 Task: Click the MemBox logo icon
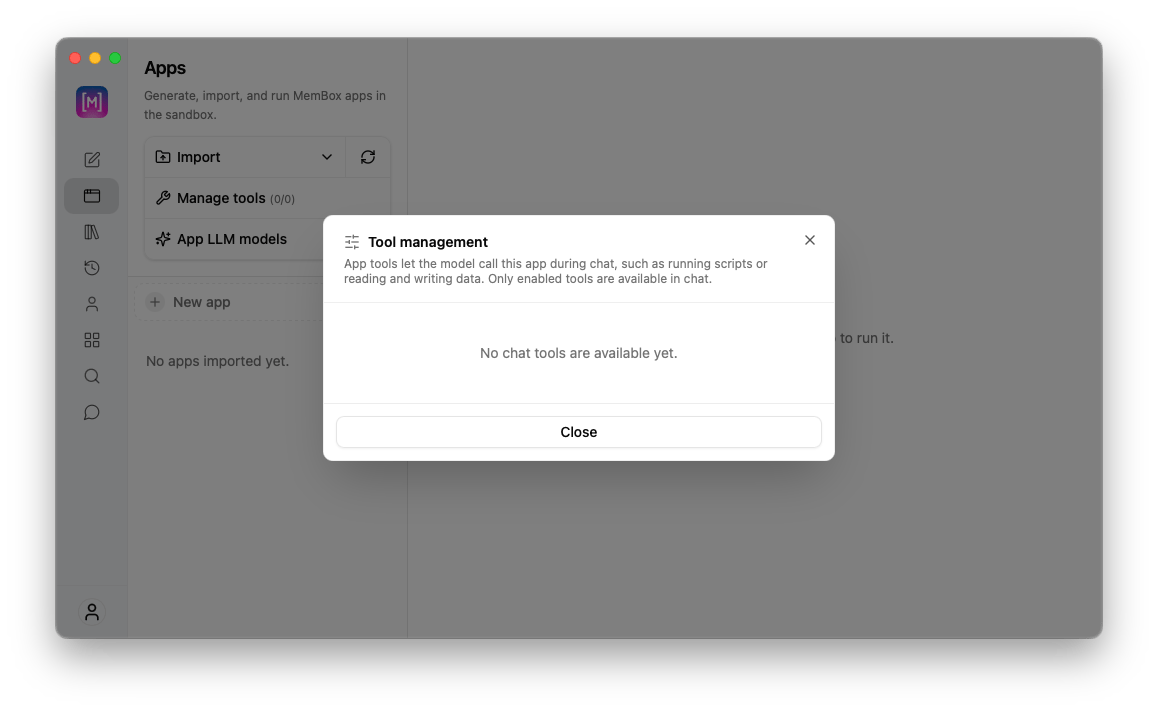tap(92, 102)
